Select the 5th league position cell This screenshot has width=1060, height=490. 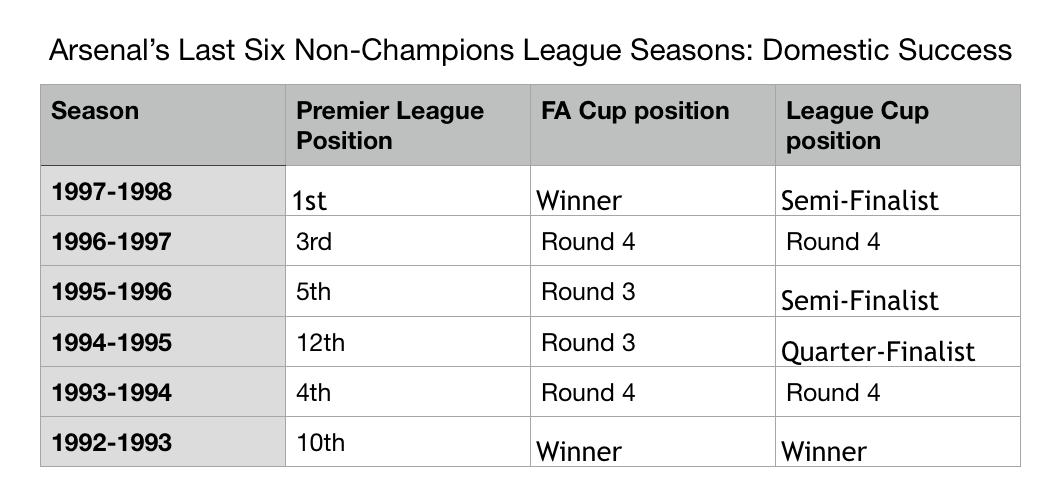tap(408, 291)
